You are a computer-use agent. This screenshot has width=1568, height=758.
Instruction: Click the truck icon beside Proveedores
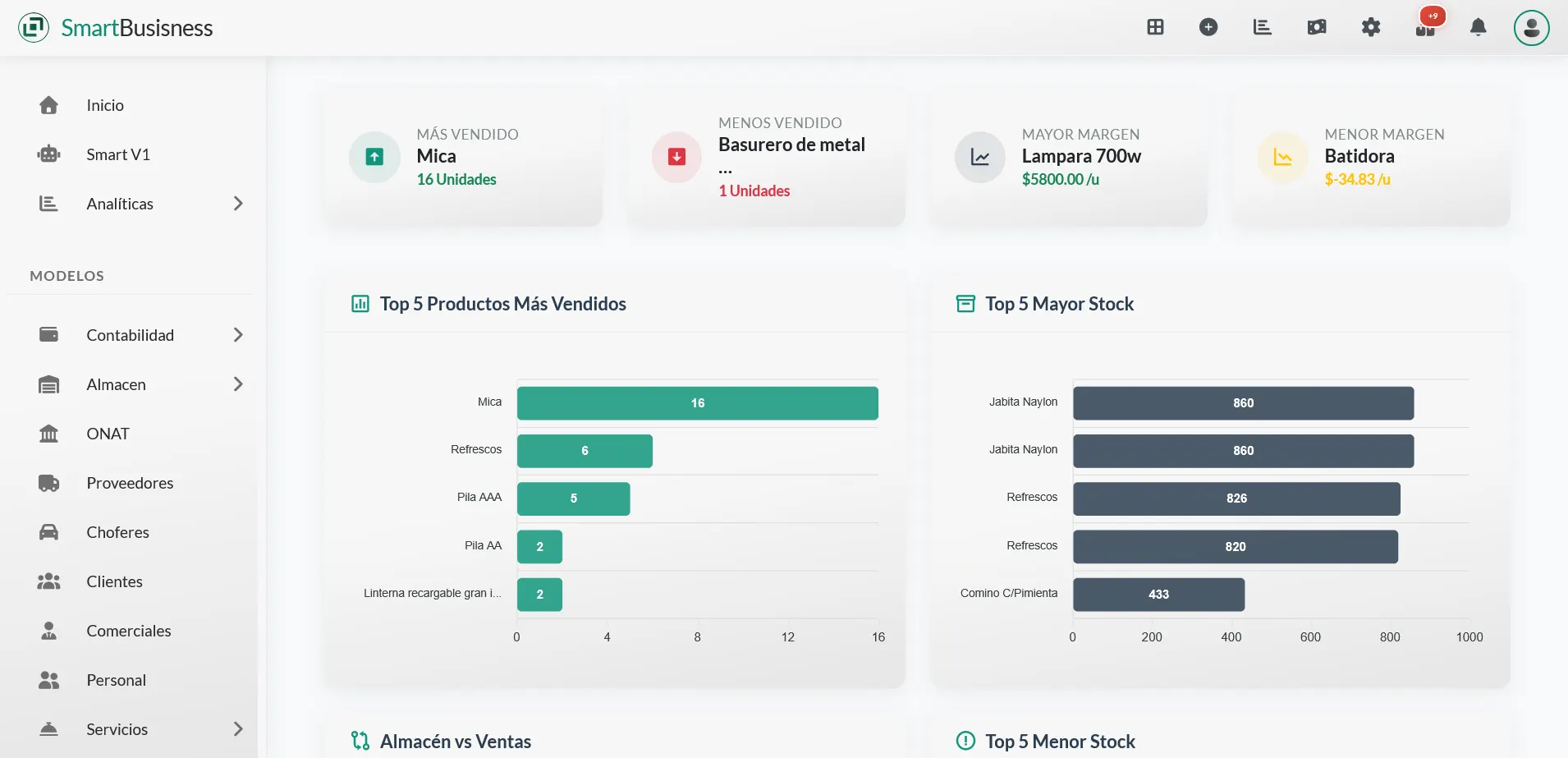(49, 483)
